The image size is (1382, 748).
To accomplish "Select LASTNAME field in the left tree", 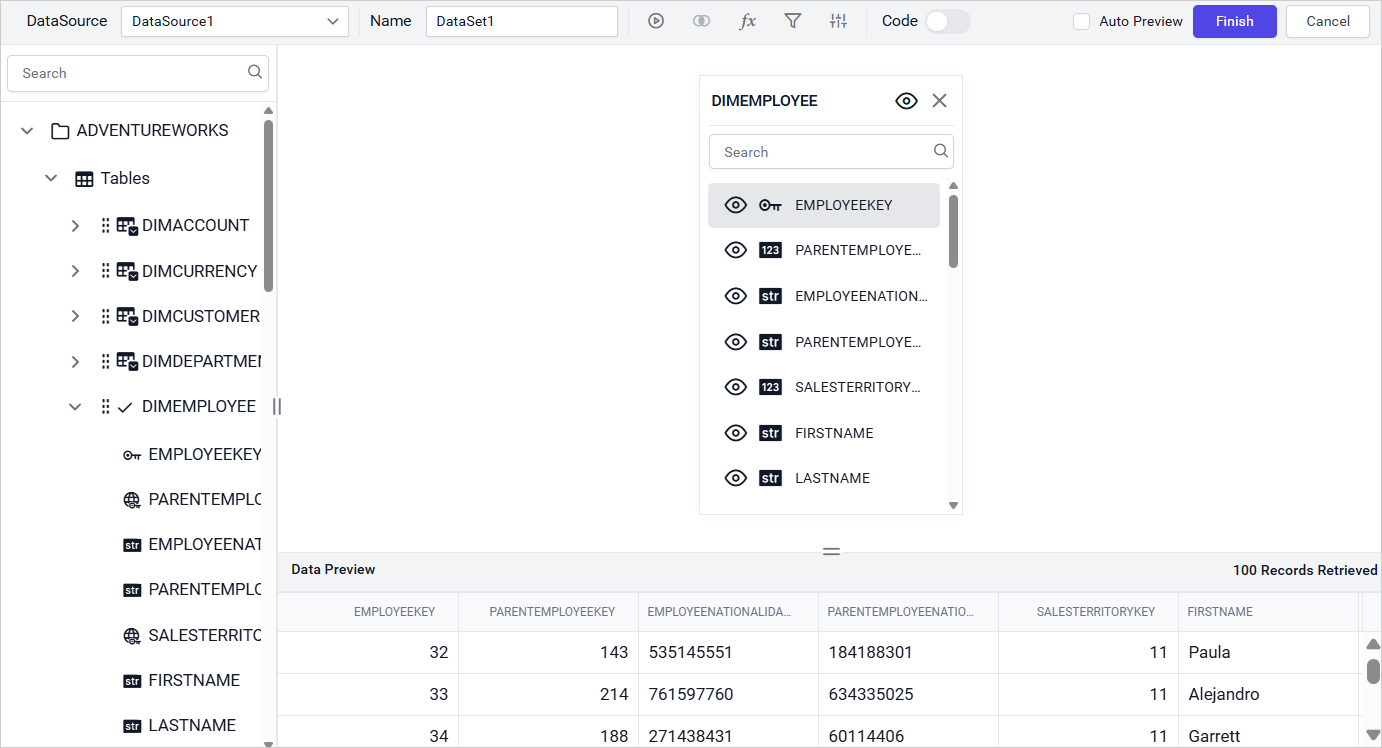I will (x=191, y=725).
